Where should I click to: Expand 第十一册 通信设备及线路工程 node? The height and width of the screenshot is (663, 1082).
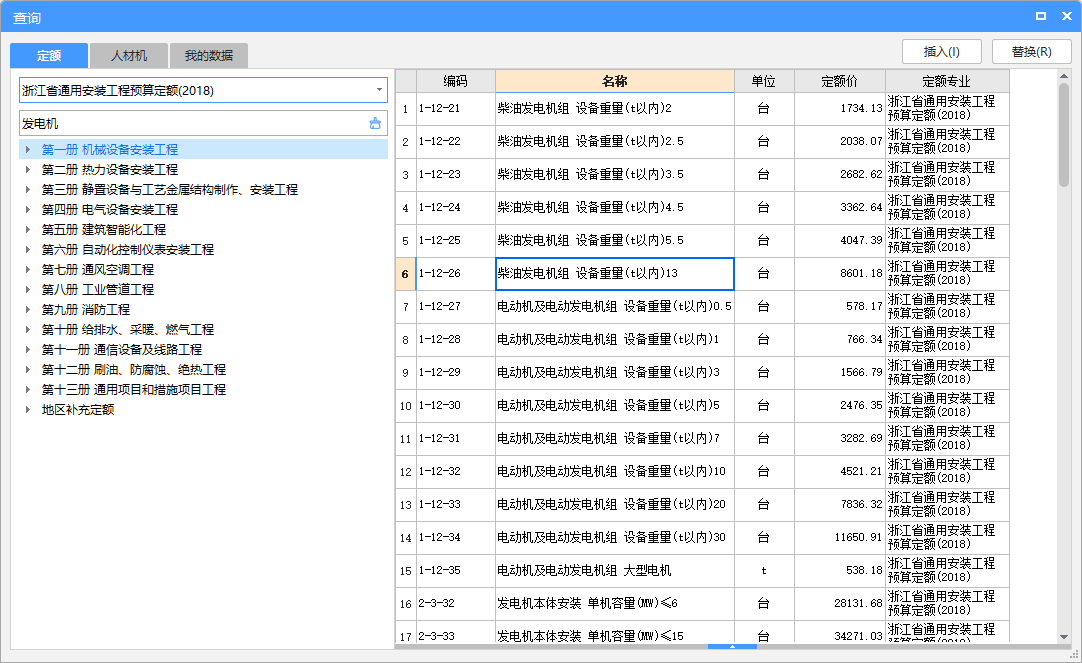(x=28, y=349)
